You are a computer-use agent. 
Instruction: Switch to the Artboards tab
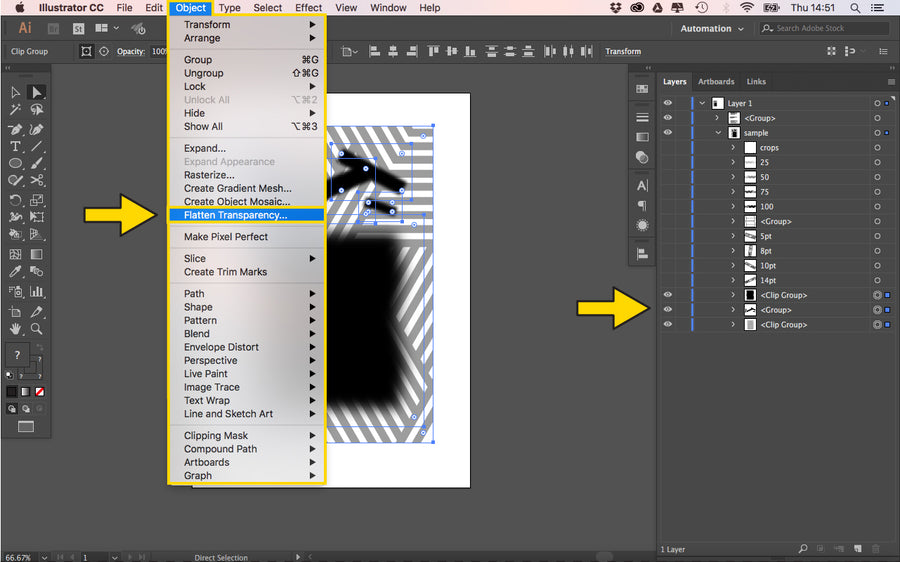coord(716,82)
